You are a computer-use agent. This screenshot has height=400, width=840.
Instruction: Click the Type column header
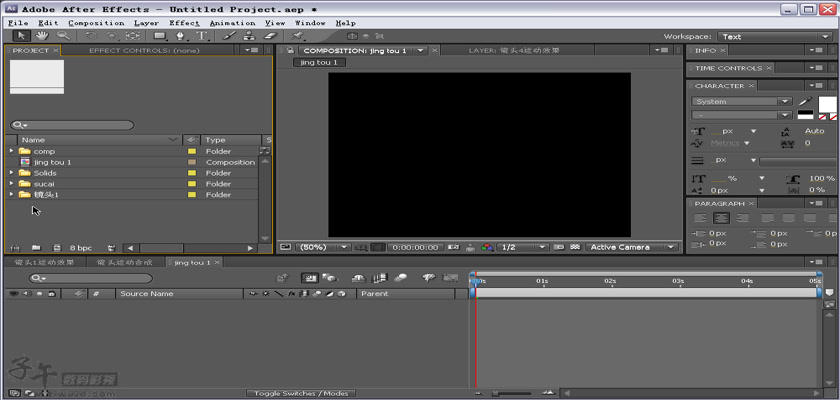[x=229, y=140]
